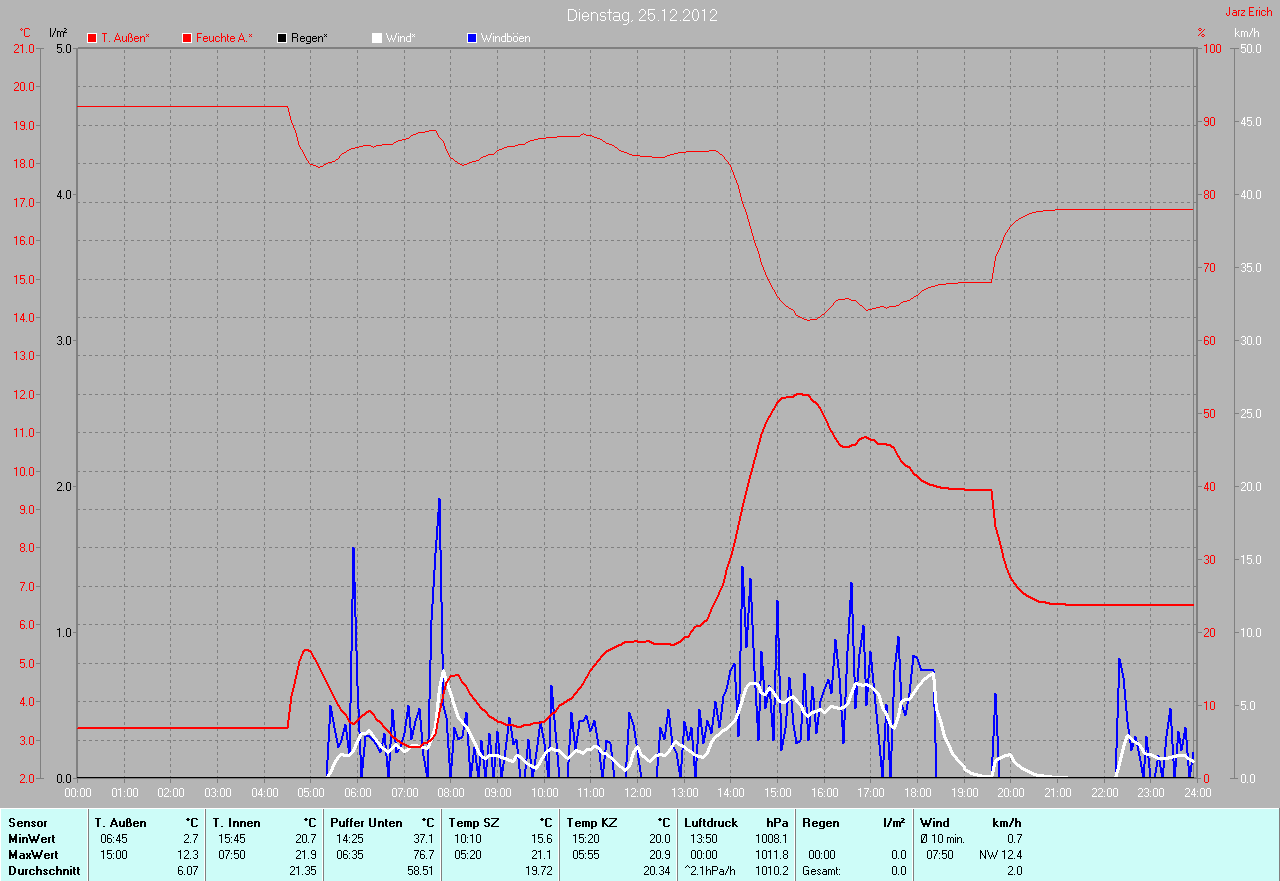Click the 'T. Außen*' legend label
Viewport: 1280px width, 881px height.
coord(125,38)
